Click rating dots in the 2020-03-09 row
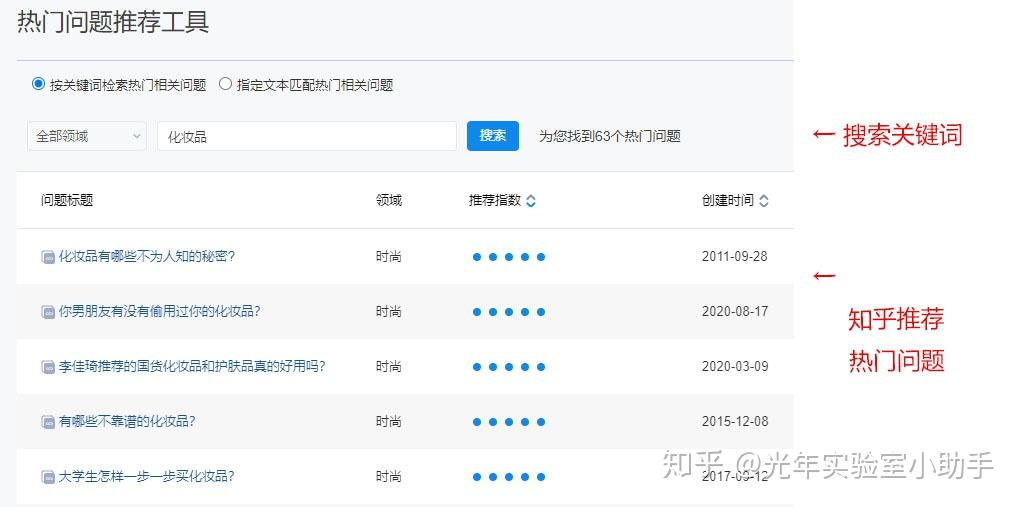The image size is (1020, 507). click(509, 367)
